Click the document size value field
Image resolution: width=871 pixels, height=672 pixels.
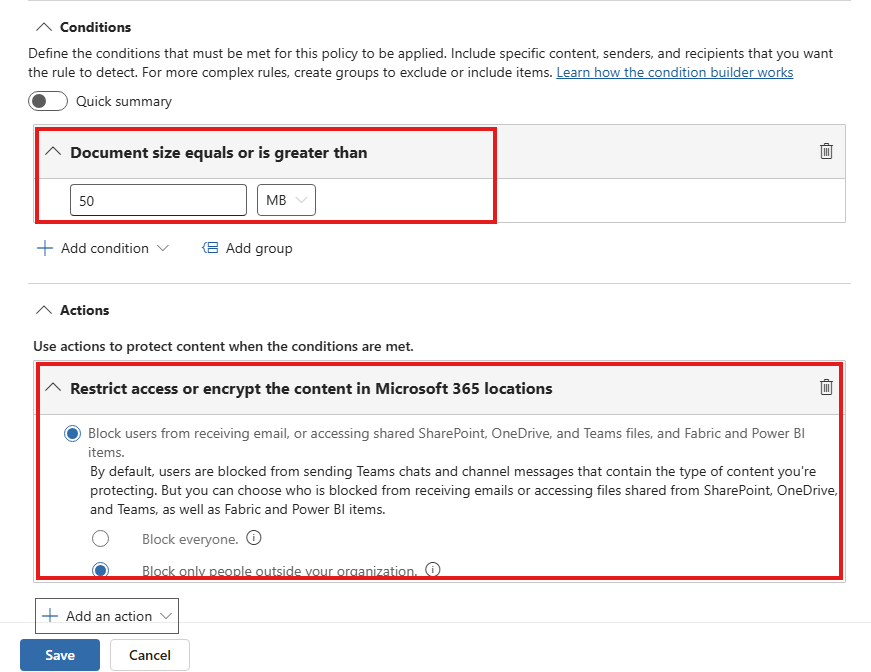coord(158,200)
